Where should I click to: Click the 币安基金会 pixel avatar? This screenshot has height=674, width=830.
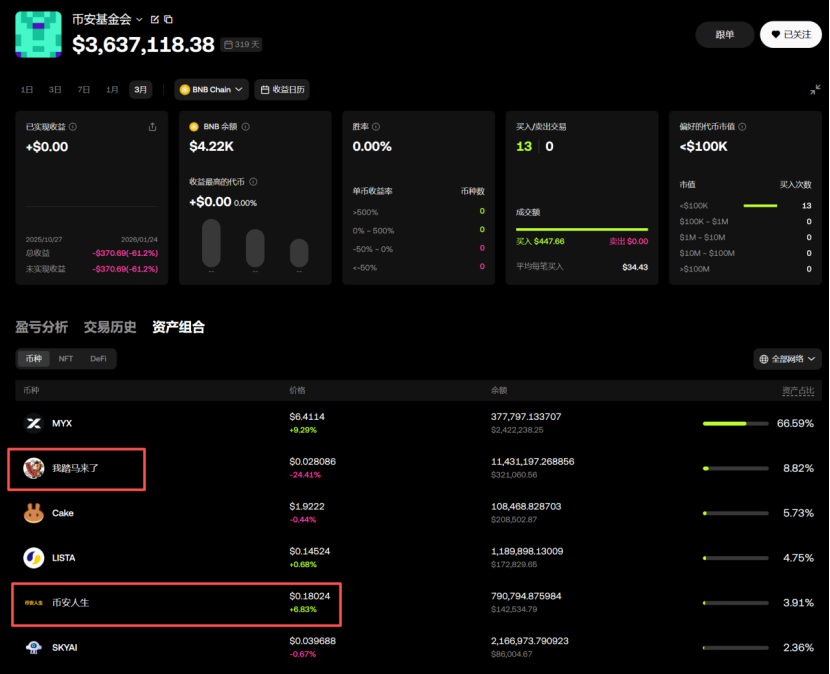[x=38, y=34]
